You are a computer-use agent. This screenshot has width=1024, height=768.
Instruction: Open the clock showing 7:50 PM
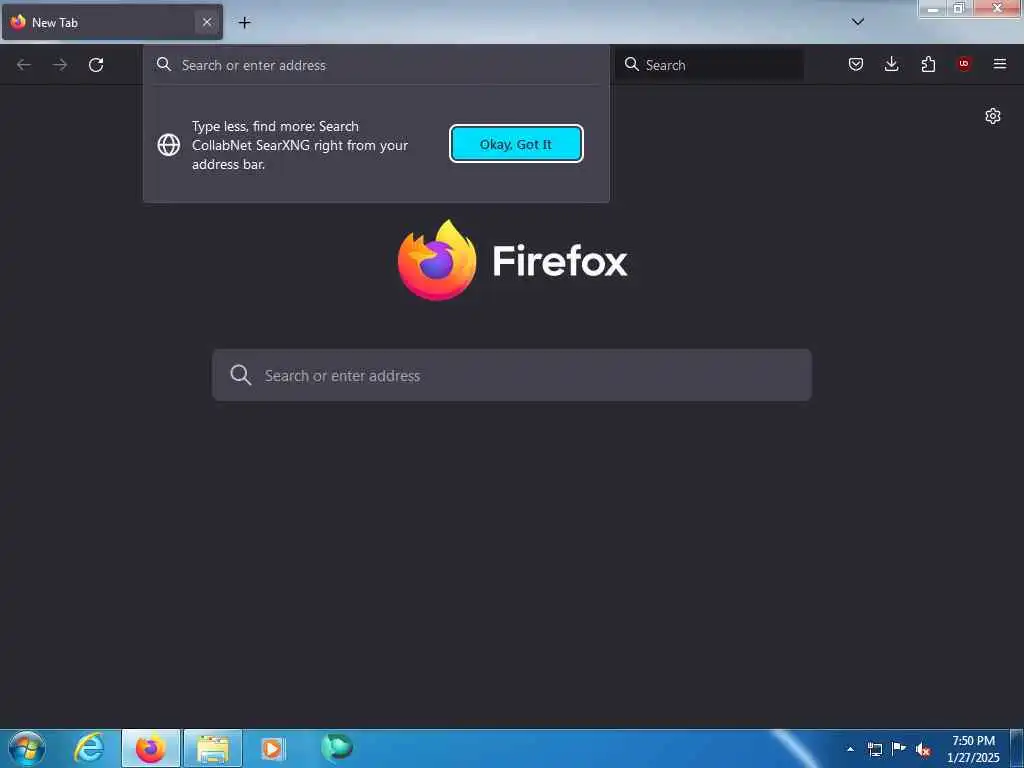coord(973,749)
